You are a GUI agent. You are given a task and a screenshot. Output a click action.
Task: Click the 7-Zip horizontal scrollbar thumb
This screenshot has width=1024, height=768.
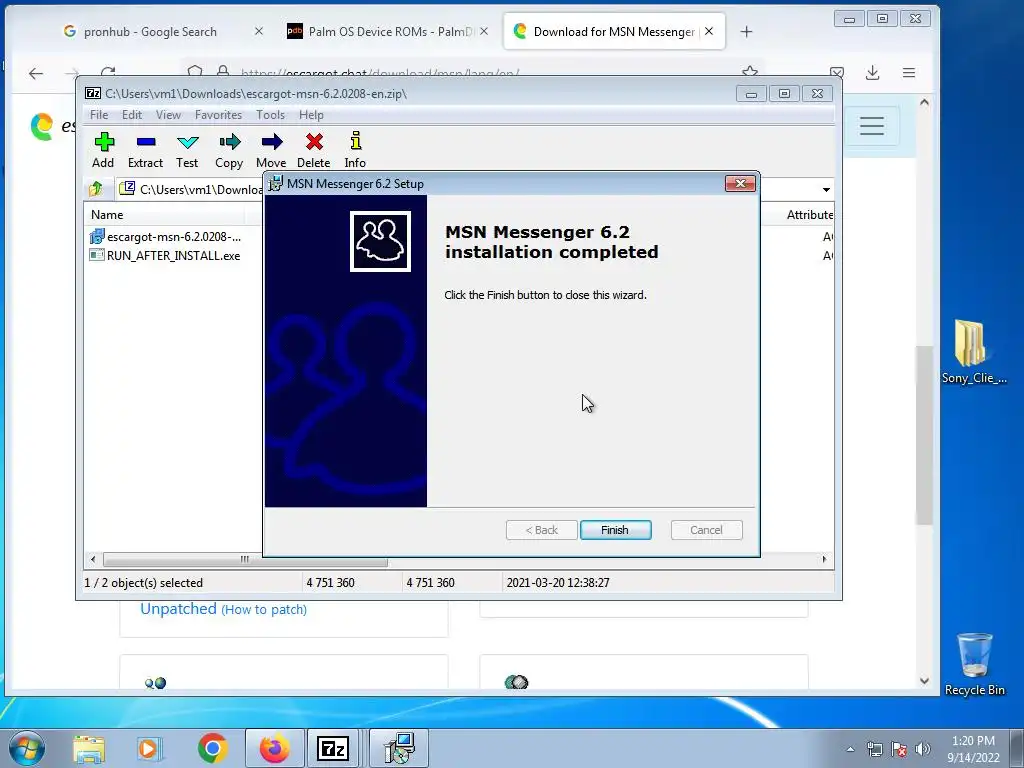pyautogui.click(x=245, y=559)
